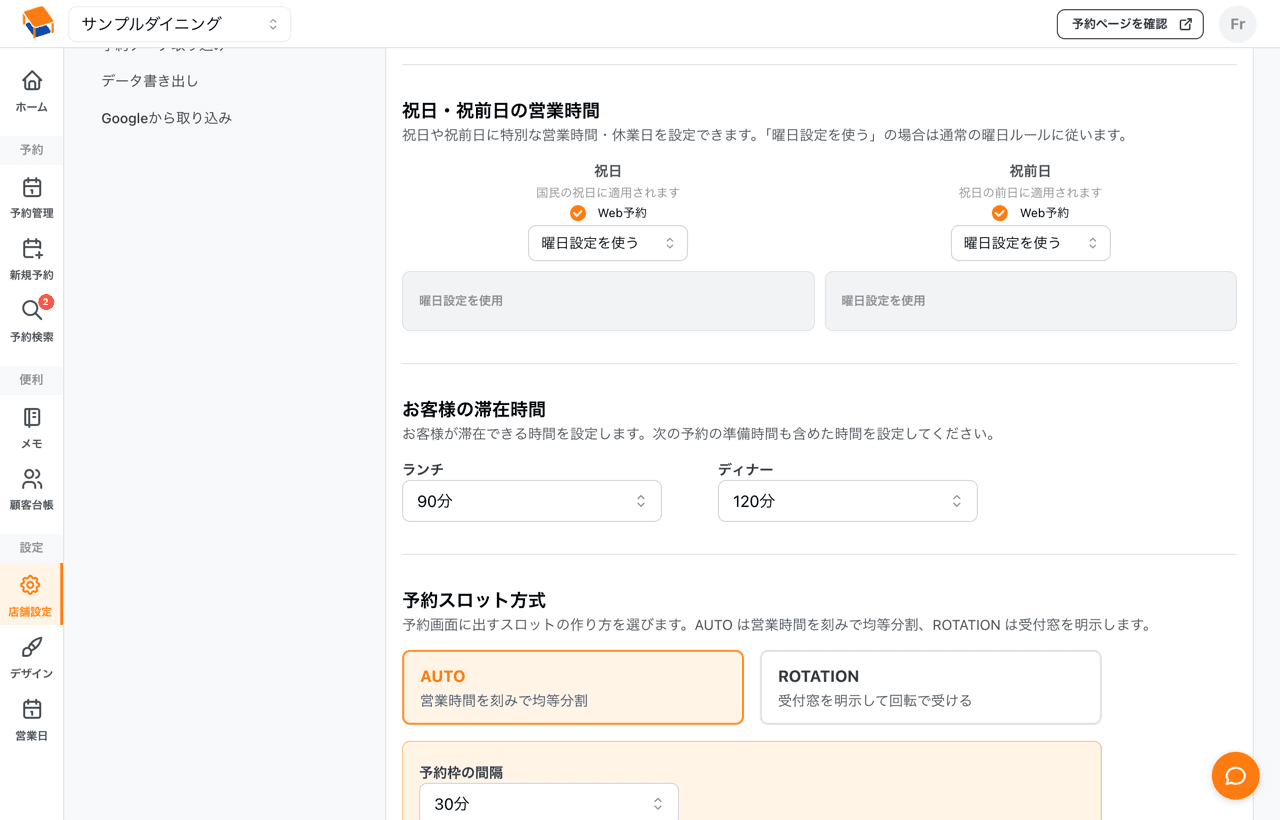Select the AUTO slot method card

tap(573, 687)
